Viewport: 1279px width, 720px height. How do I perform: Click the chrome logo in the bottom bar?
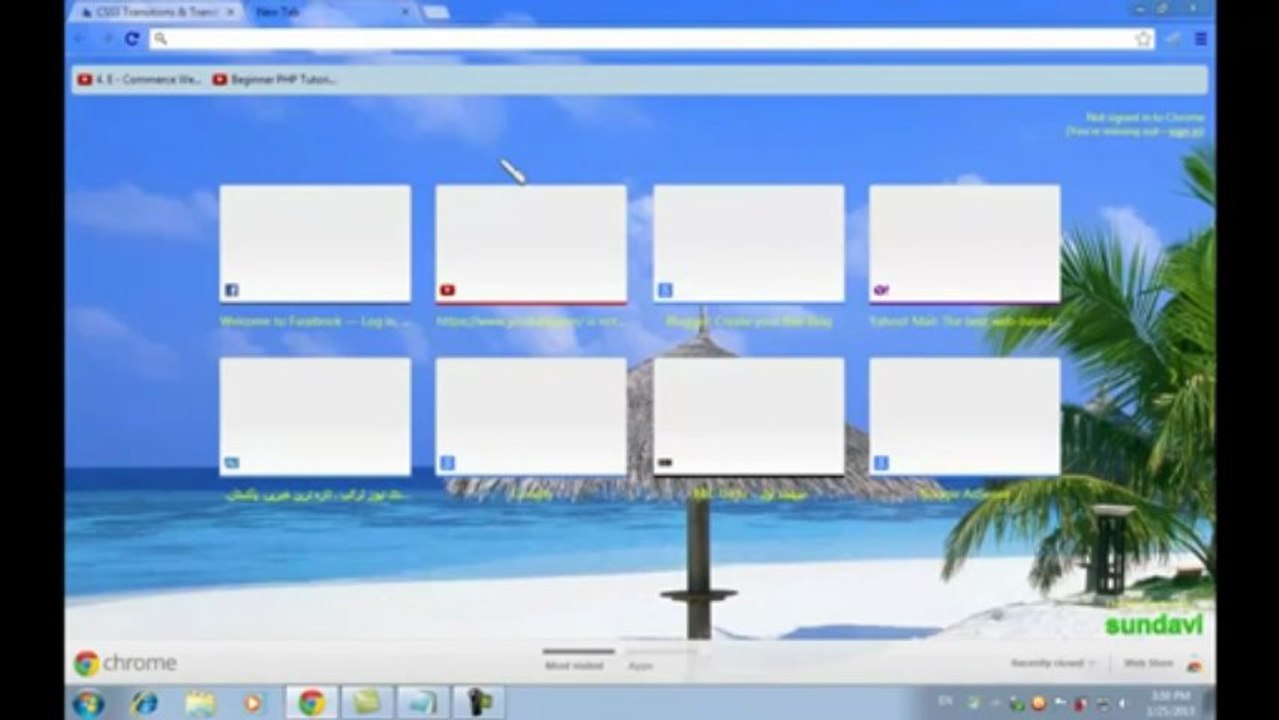125,663
